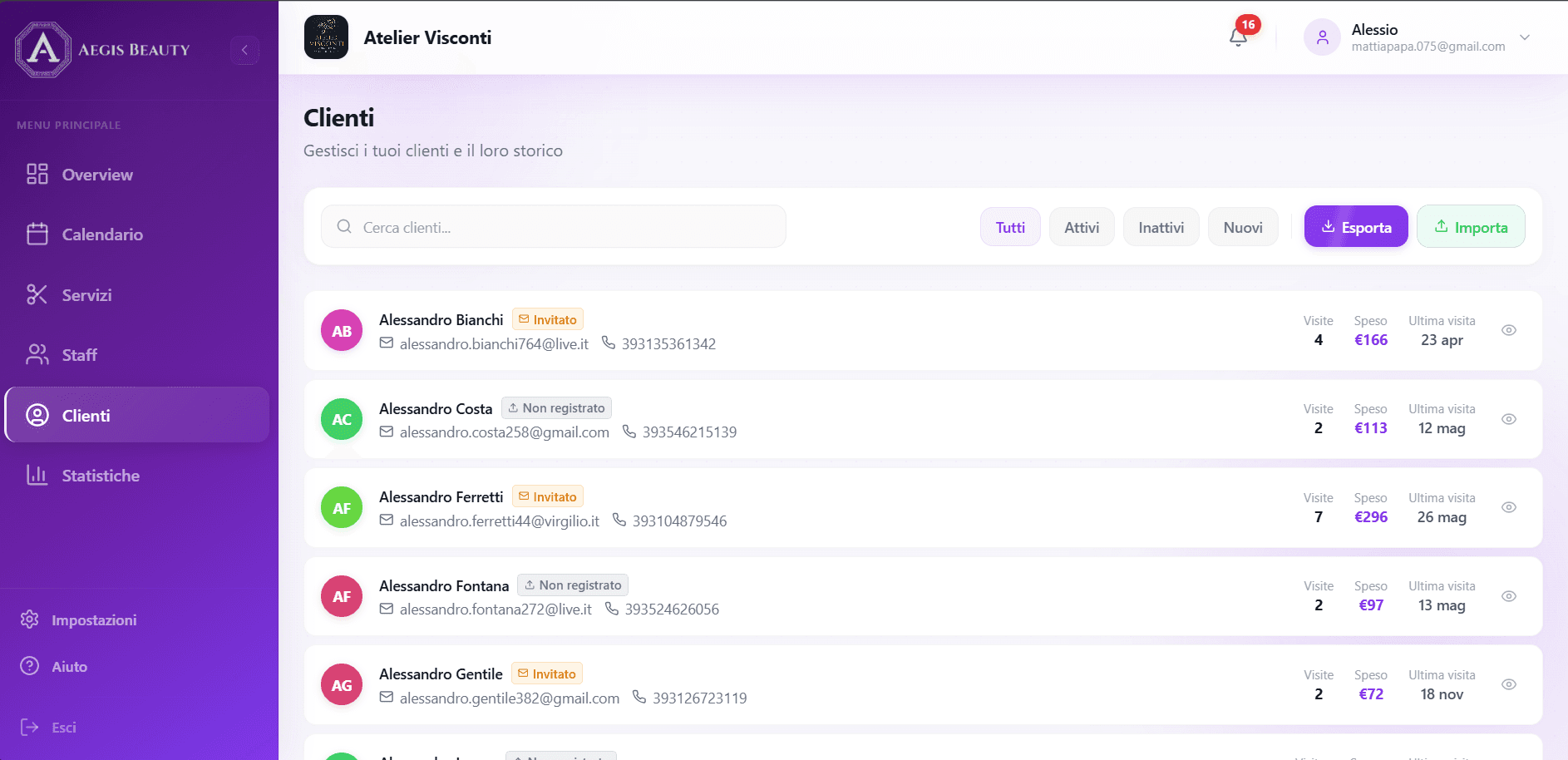Click phone number 393524626056
Viewport: 1568px width, 760px height.
click(x=672, y=609)
